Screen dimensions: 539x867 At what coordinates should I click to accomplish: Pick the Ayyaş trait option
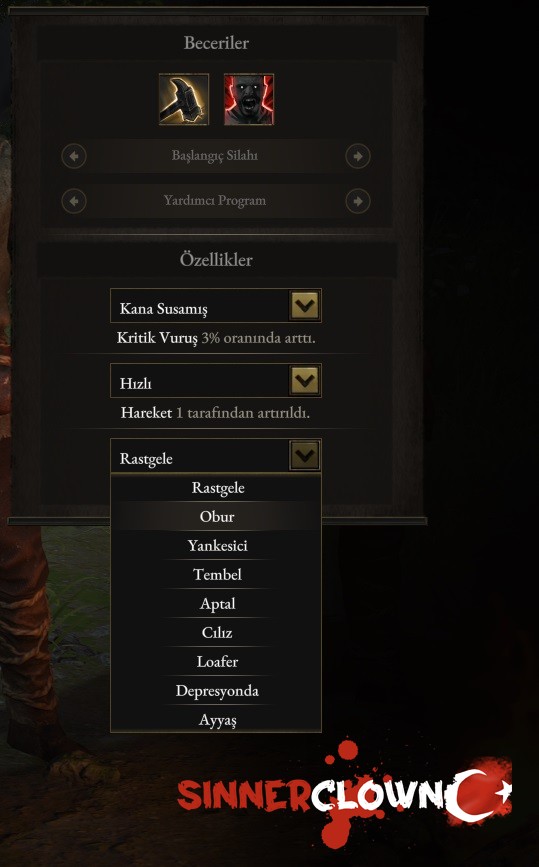(x=216, y=719)
